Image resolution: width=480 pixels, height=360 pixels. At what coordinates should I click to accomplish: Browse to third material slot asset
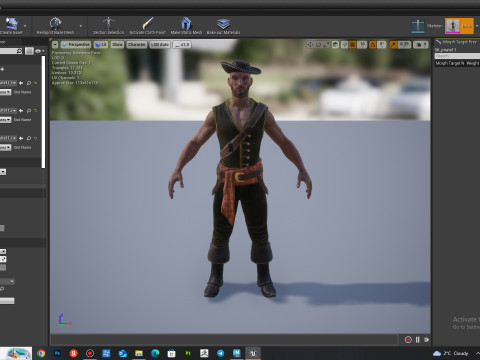(29, 138)
